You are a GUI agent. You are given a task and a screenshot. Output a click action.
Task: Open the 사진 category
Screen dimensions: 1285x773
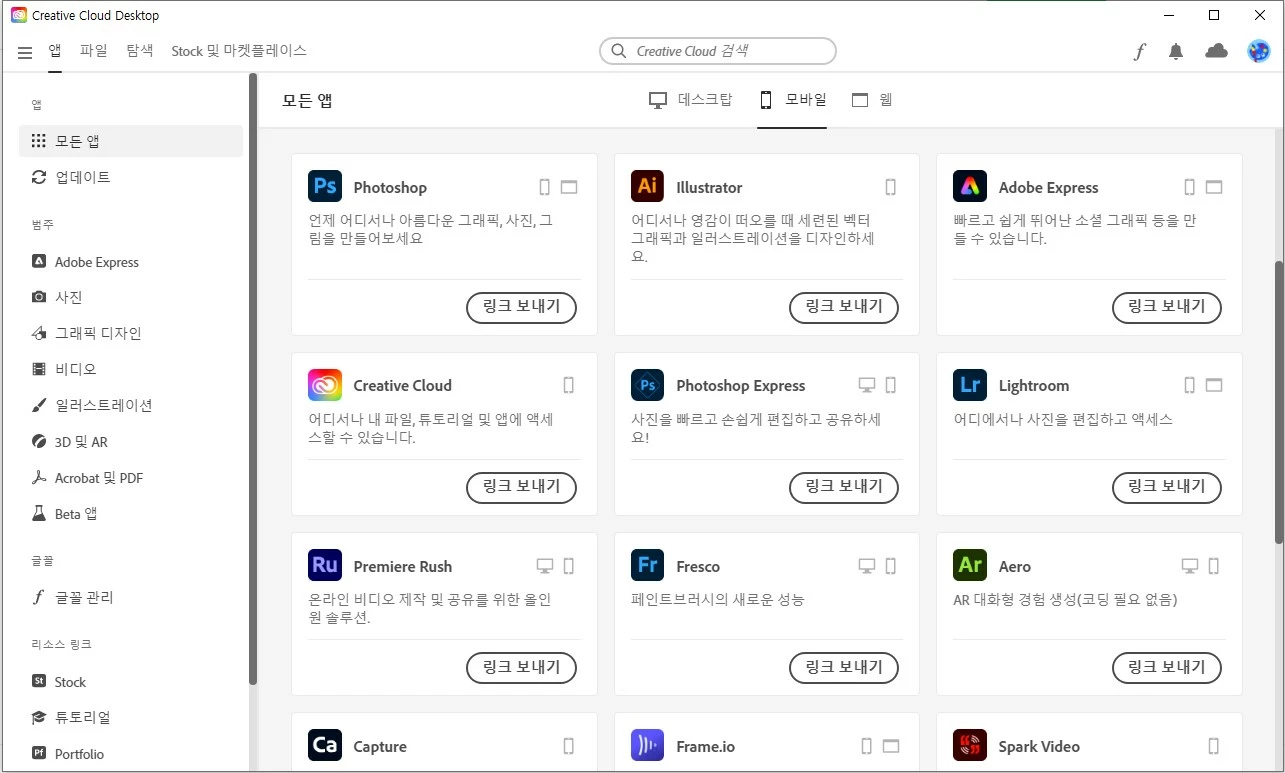pyautogui.click(x=131, y=297)
